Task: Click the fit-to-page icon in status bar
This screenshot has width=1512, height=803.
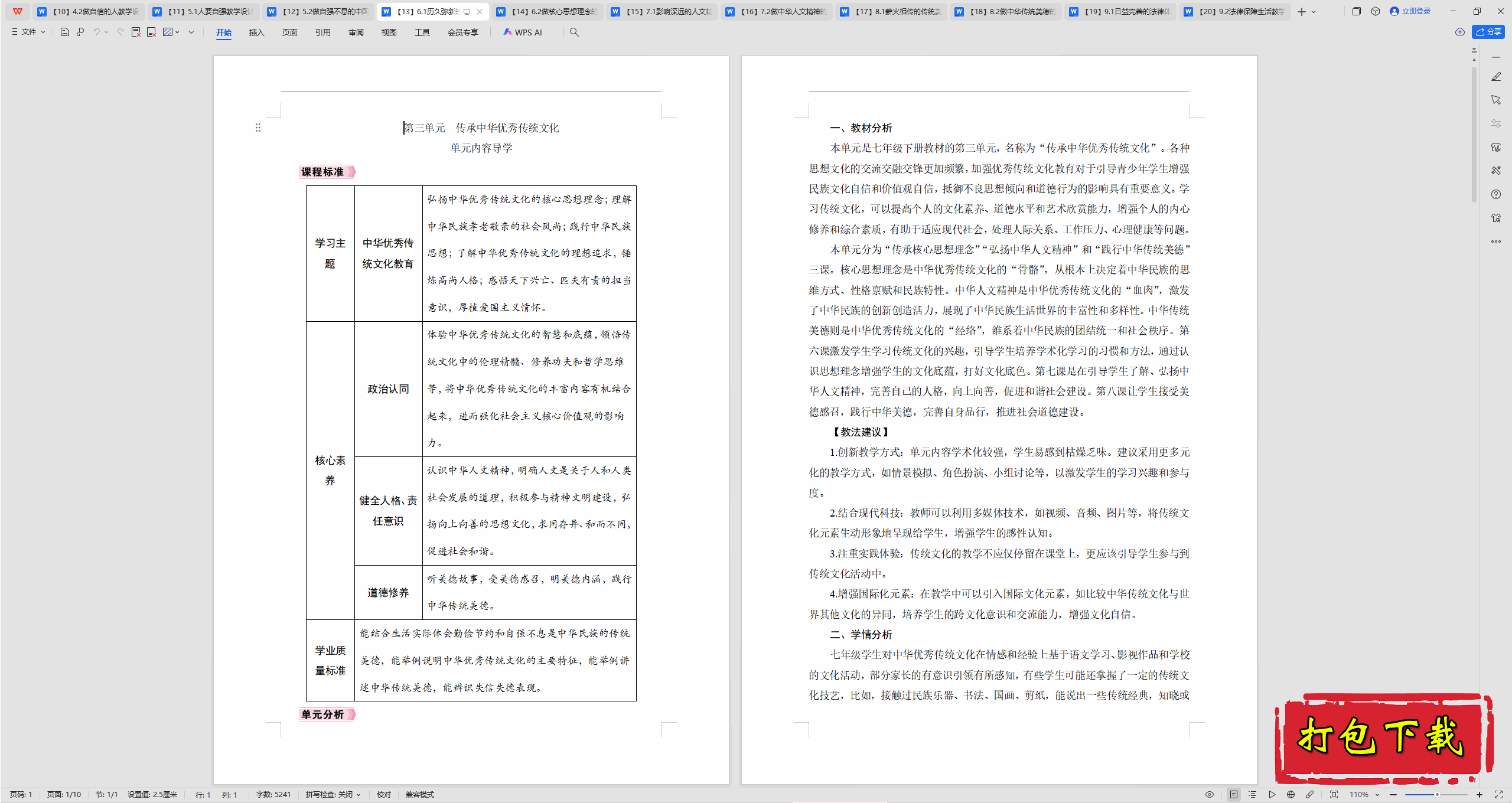Action: (1334, 795)
